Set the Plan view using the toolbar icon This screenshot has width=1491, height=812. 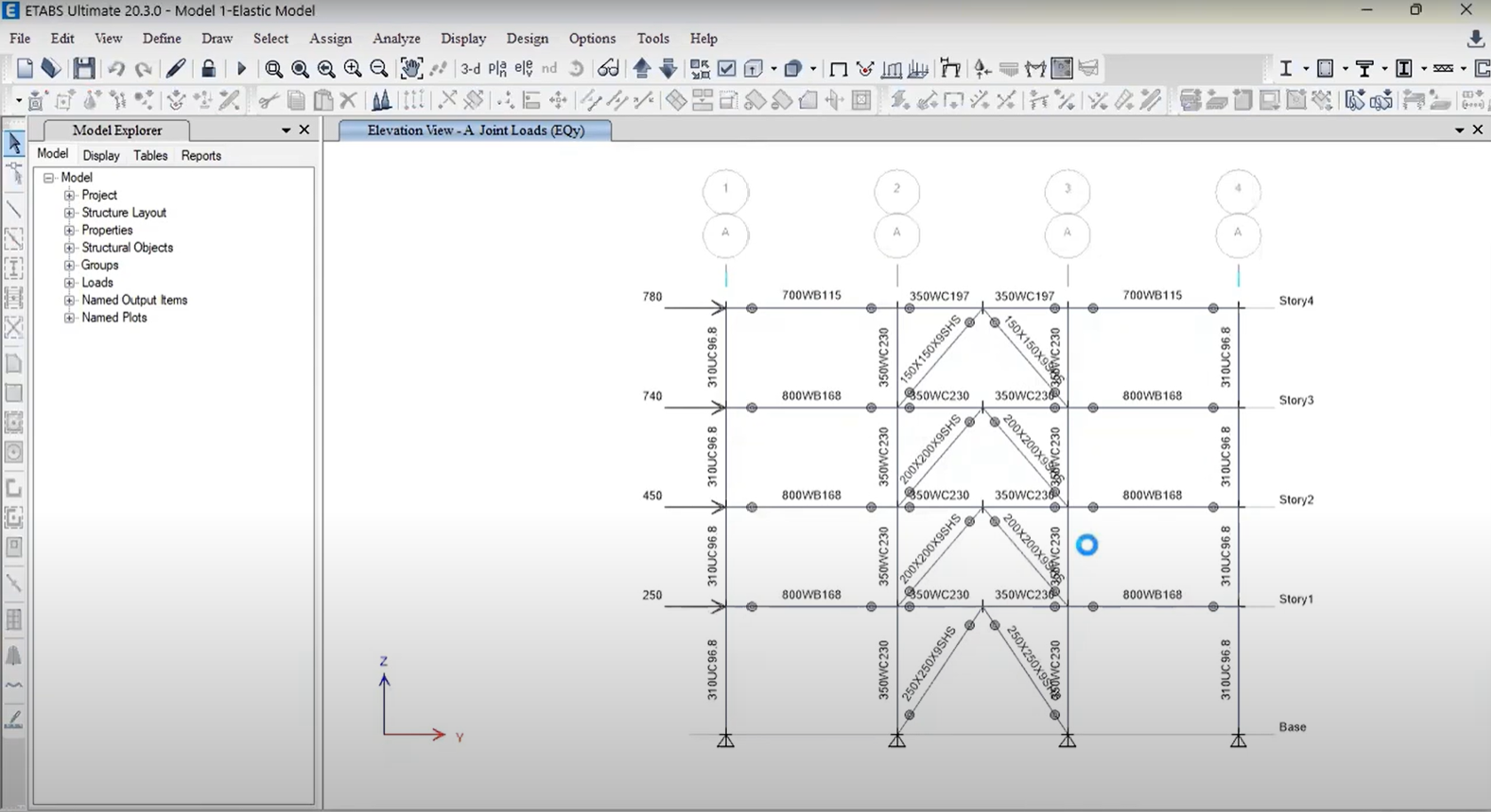click(498, 68)
